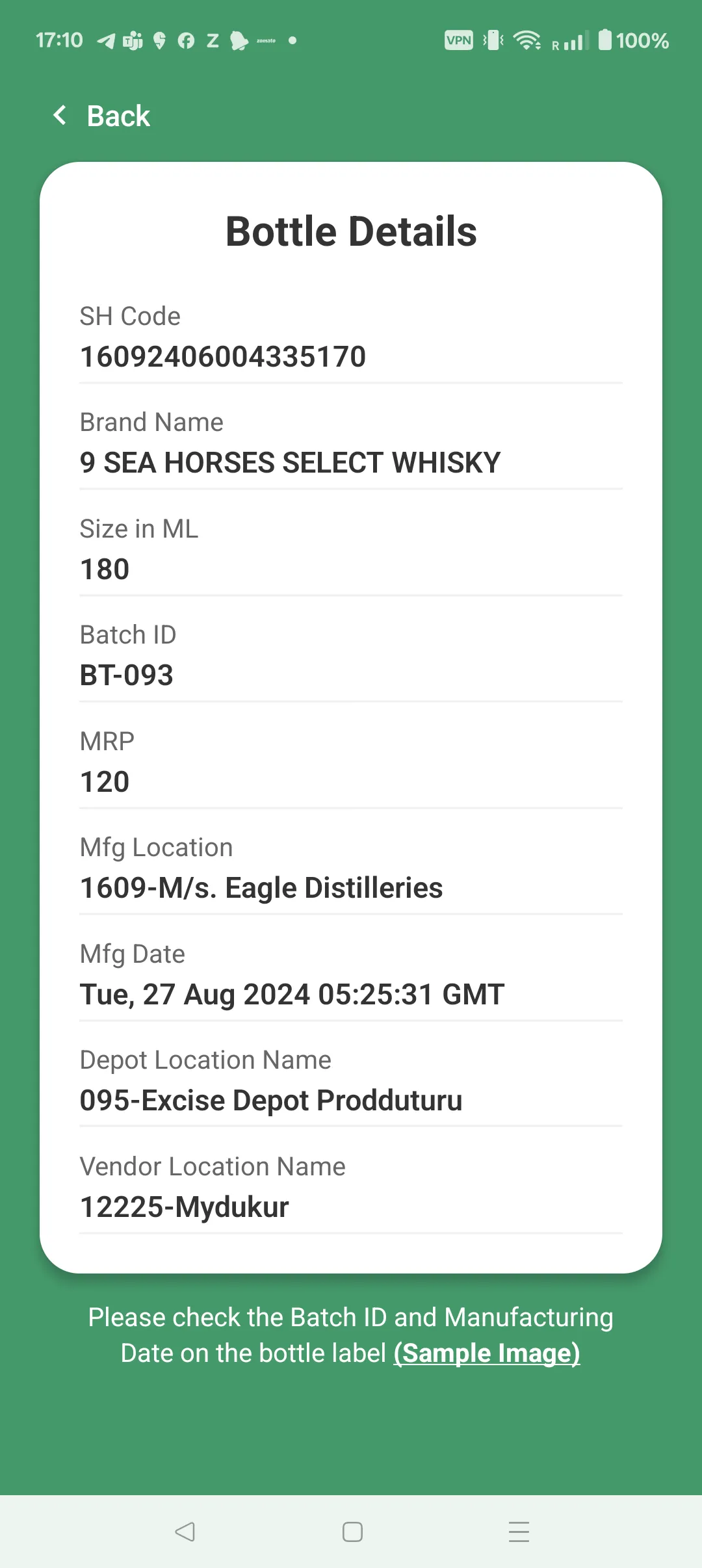
Task: Open recent apps with the menu lines
Action: tap(519, 1532)
